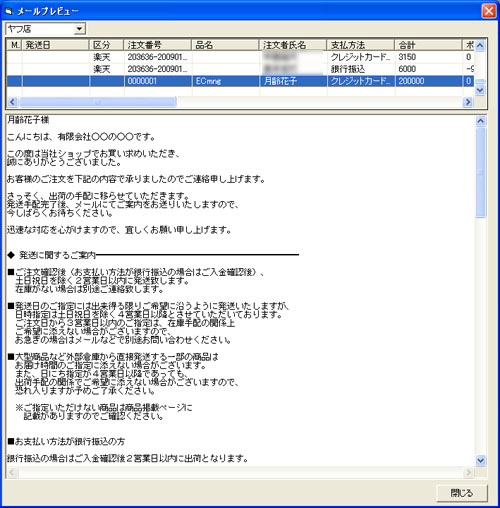Image resolution: width=500 pixels, height=508 pixels.
Task: Click customer name 月齢花子 in list
Action: point(280,81)
